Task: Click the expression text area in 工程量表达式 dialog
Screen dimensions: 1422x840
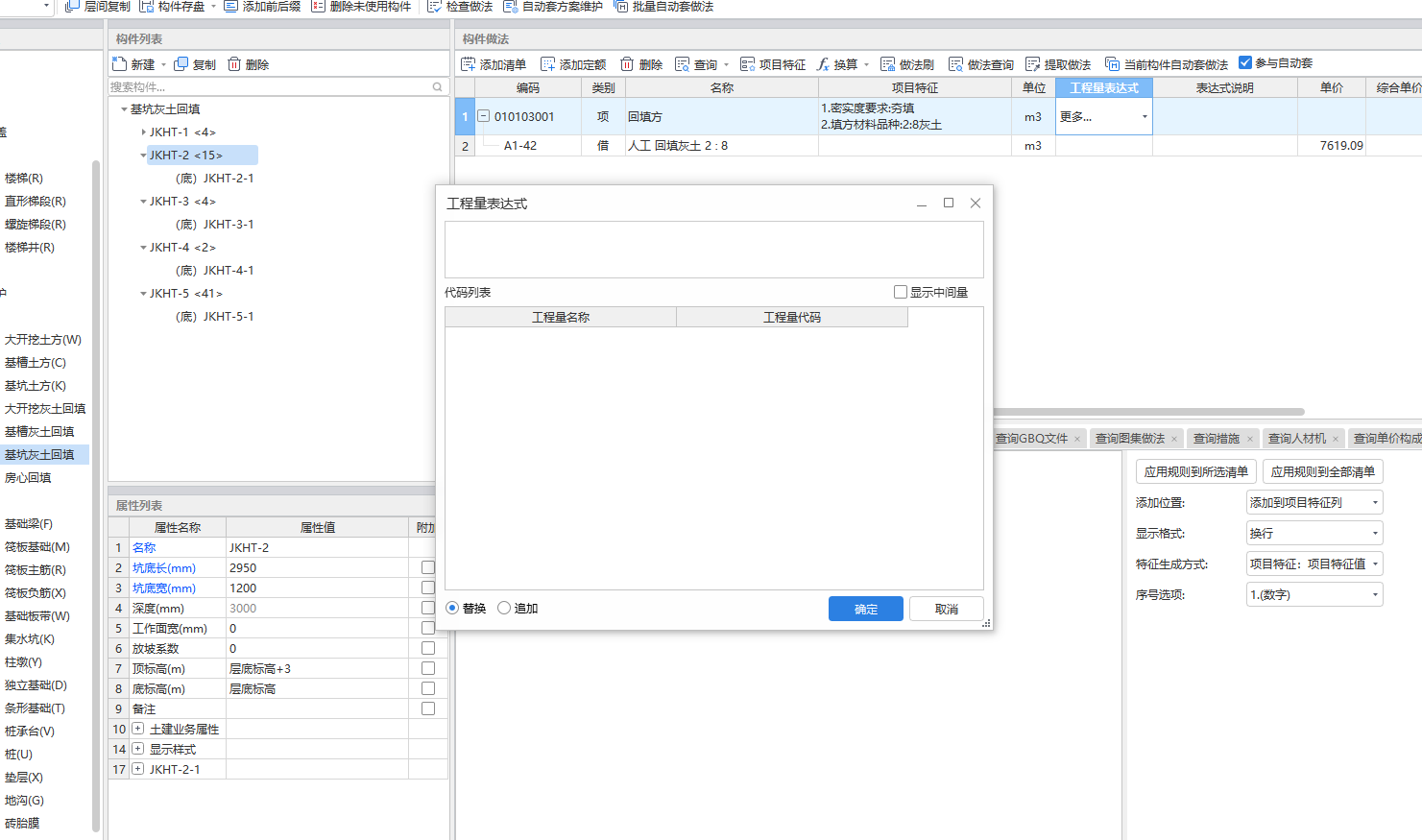Action: [714, 250]
